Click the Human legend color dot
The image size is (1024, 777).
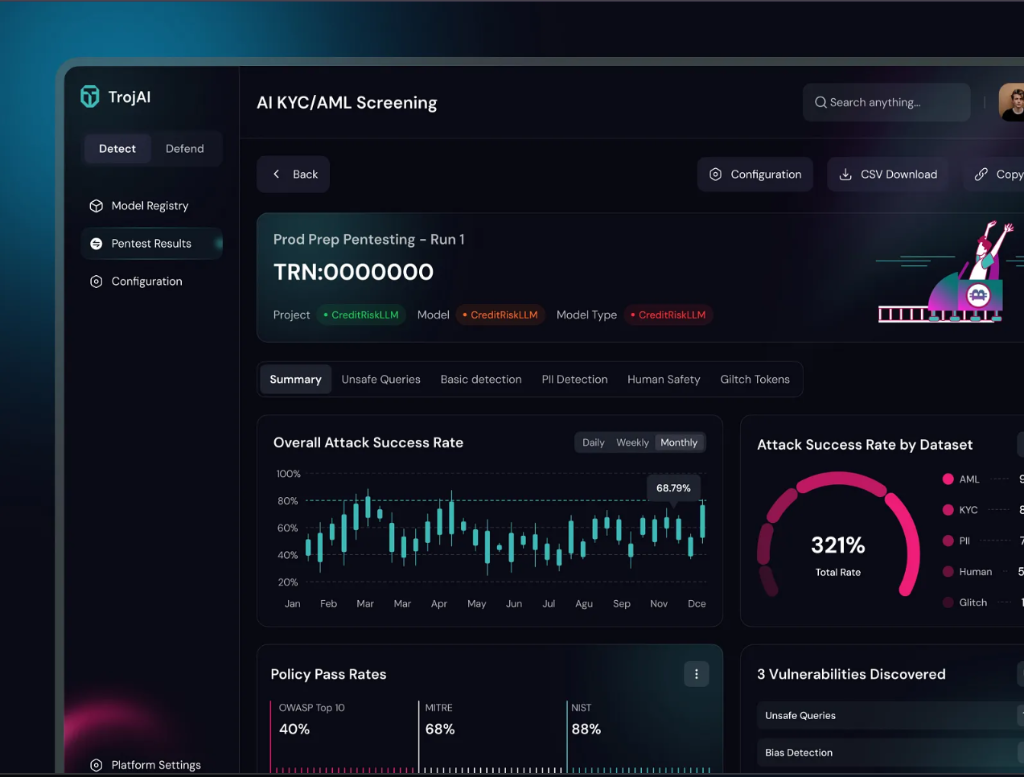tap(948, 572)
